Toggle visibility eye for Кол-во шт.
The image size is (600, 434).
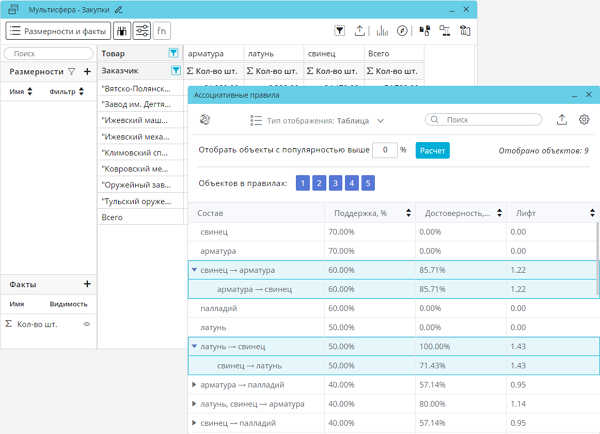(86, 324)
